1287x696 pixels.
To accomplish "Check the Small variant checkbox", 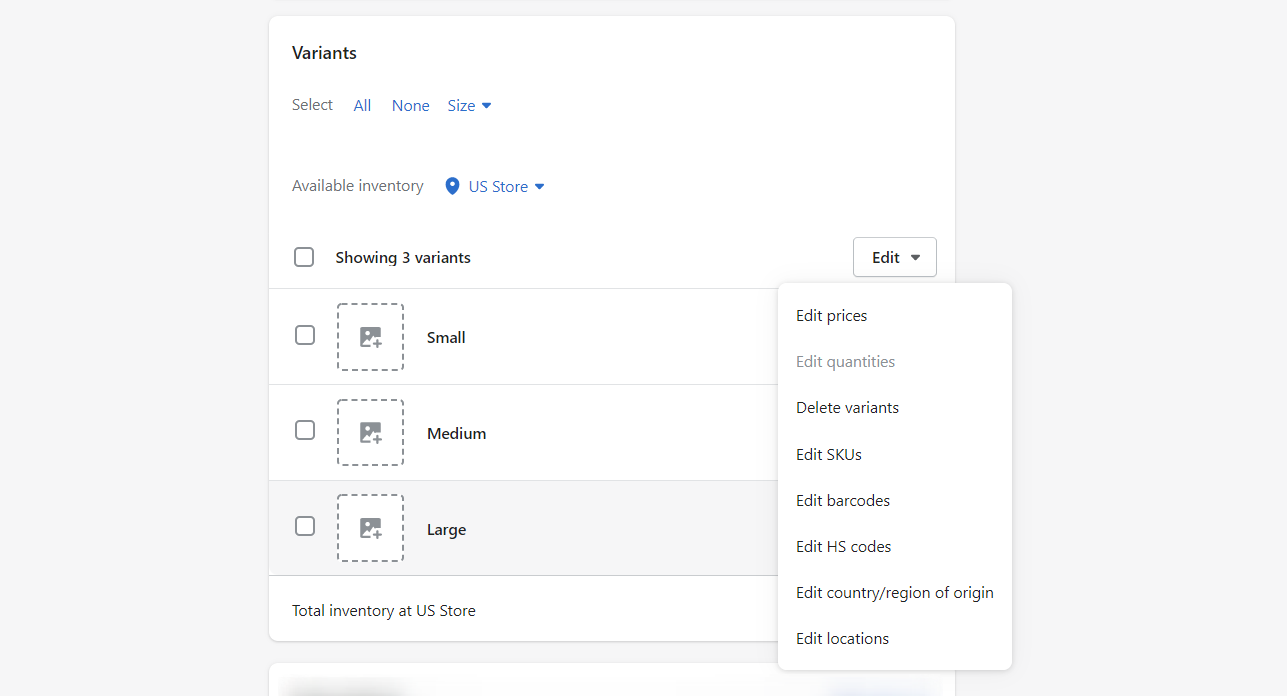I will pyautogui.click(x=304, y=335).
